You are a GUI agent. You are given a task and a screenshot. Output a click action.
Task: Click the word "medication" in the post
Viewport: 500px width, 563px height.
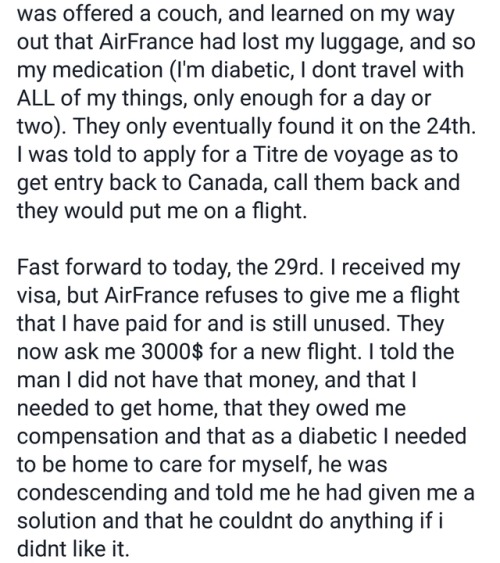pos(108,70)
